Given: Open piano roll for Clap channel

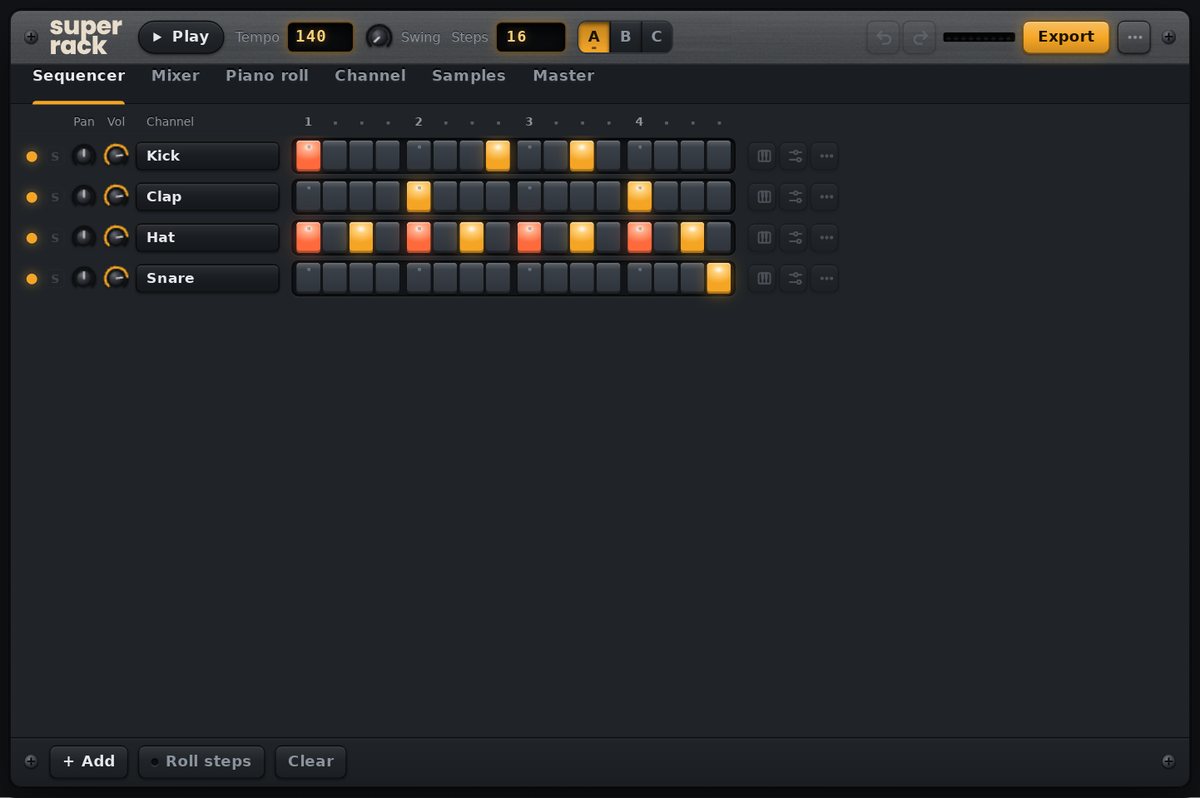Looking at the screenshot, I should pyautogui.click(x=764, y=197).
